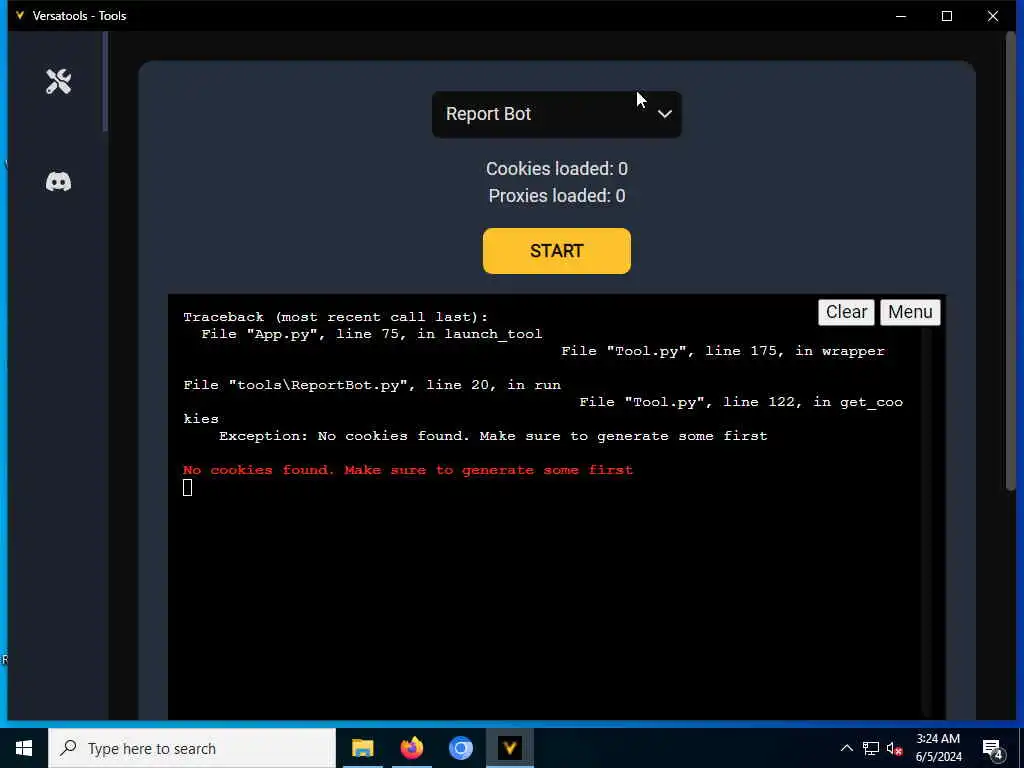Click the taskbar search box
This screenshot has width=1024, height=768.
click(x=192, y=748)
